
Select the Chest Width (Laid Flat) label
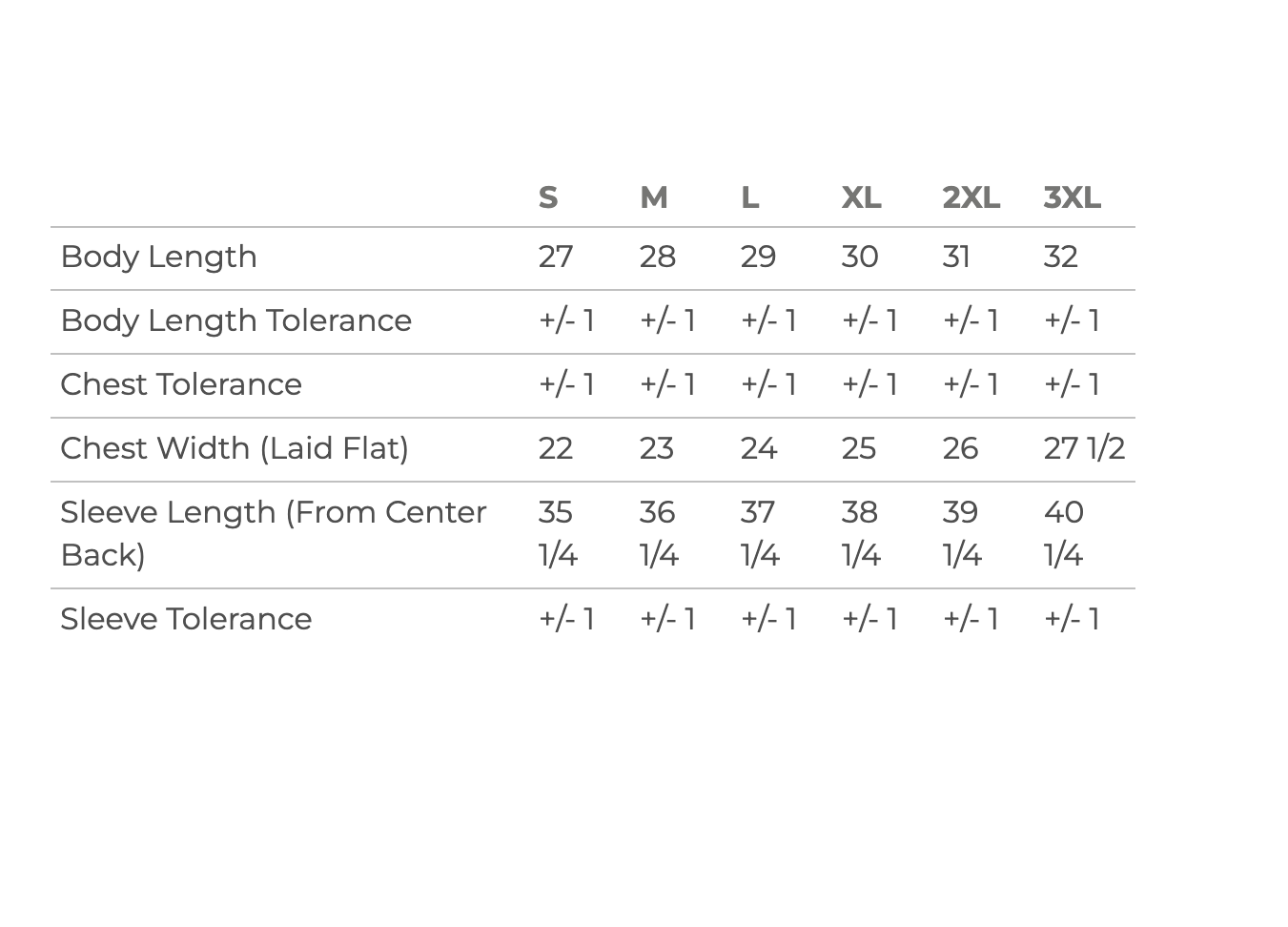[235, 448]
